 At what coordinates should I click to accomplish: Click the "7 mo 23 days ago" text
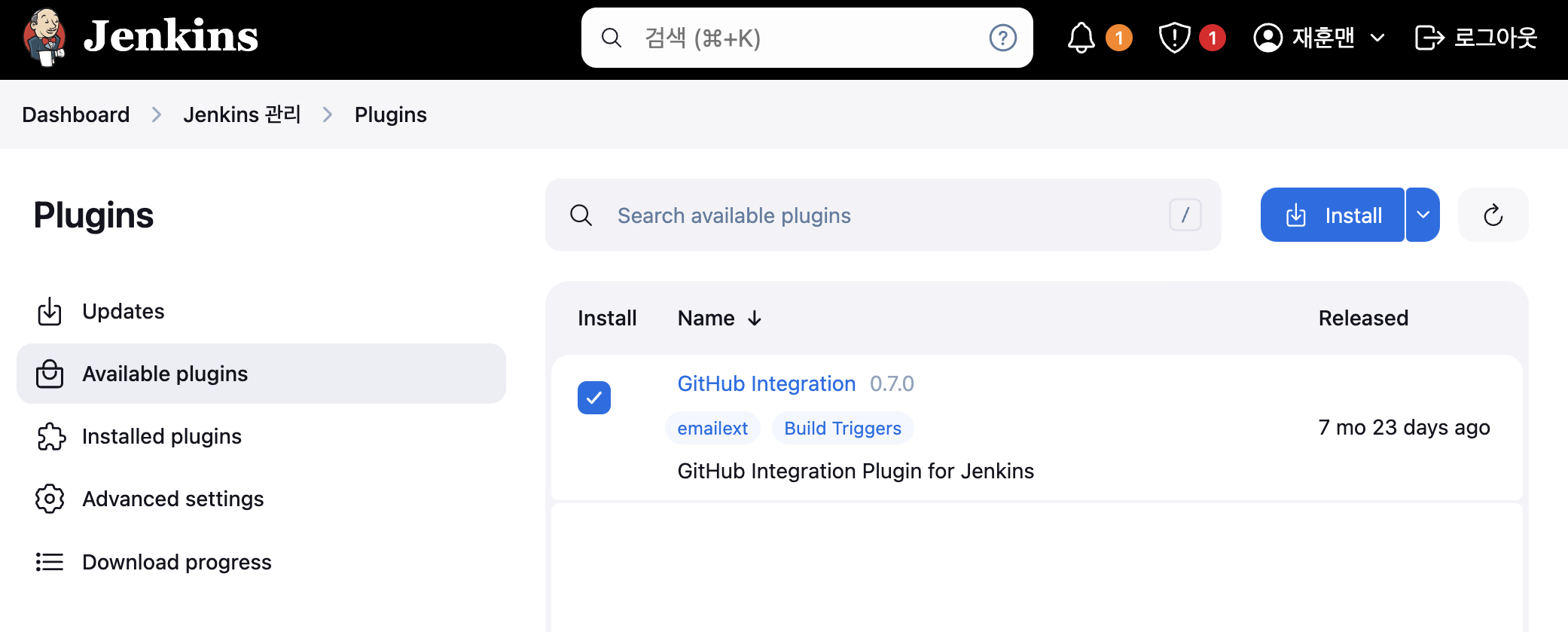1404,427
